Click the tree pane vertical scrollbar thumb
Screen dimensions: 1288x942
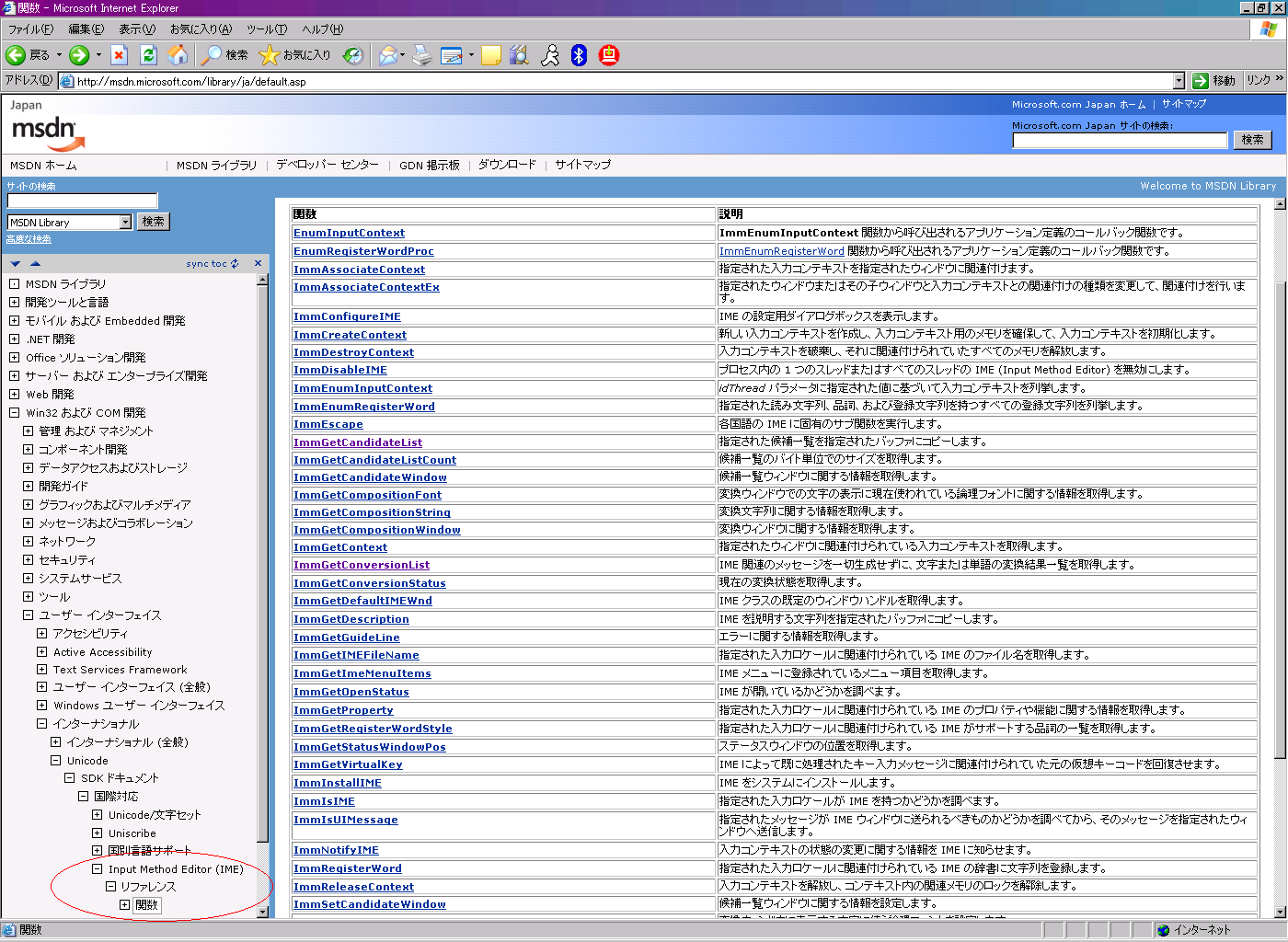pos(262,563)
